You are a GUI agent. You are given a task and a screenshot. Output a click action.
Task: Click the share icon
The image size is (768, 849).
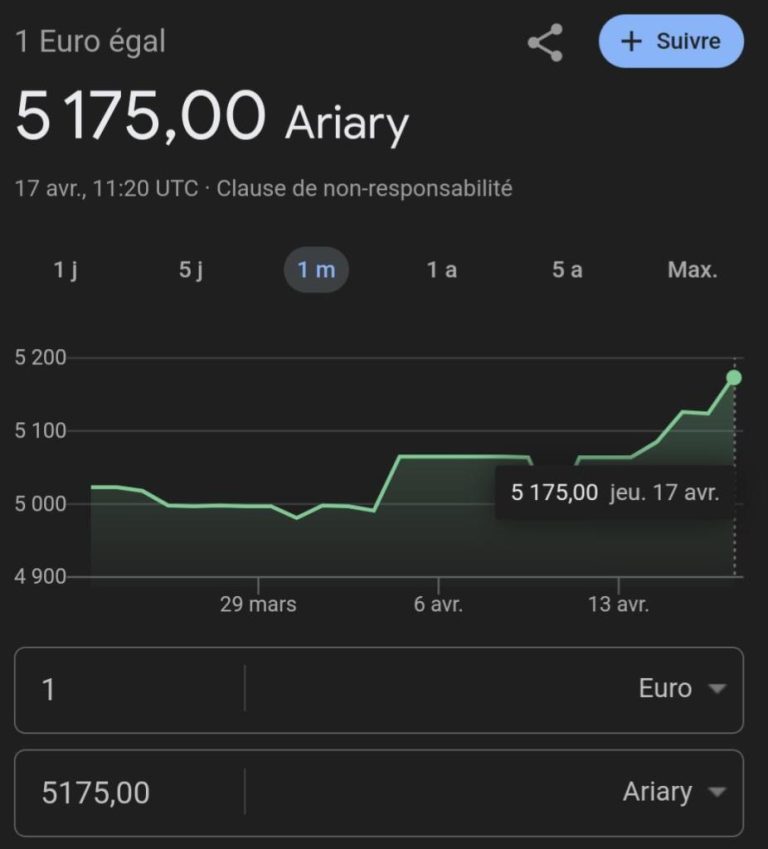tap(545, 44)
